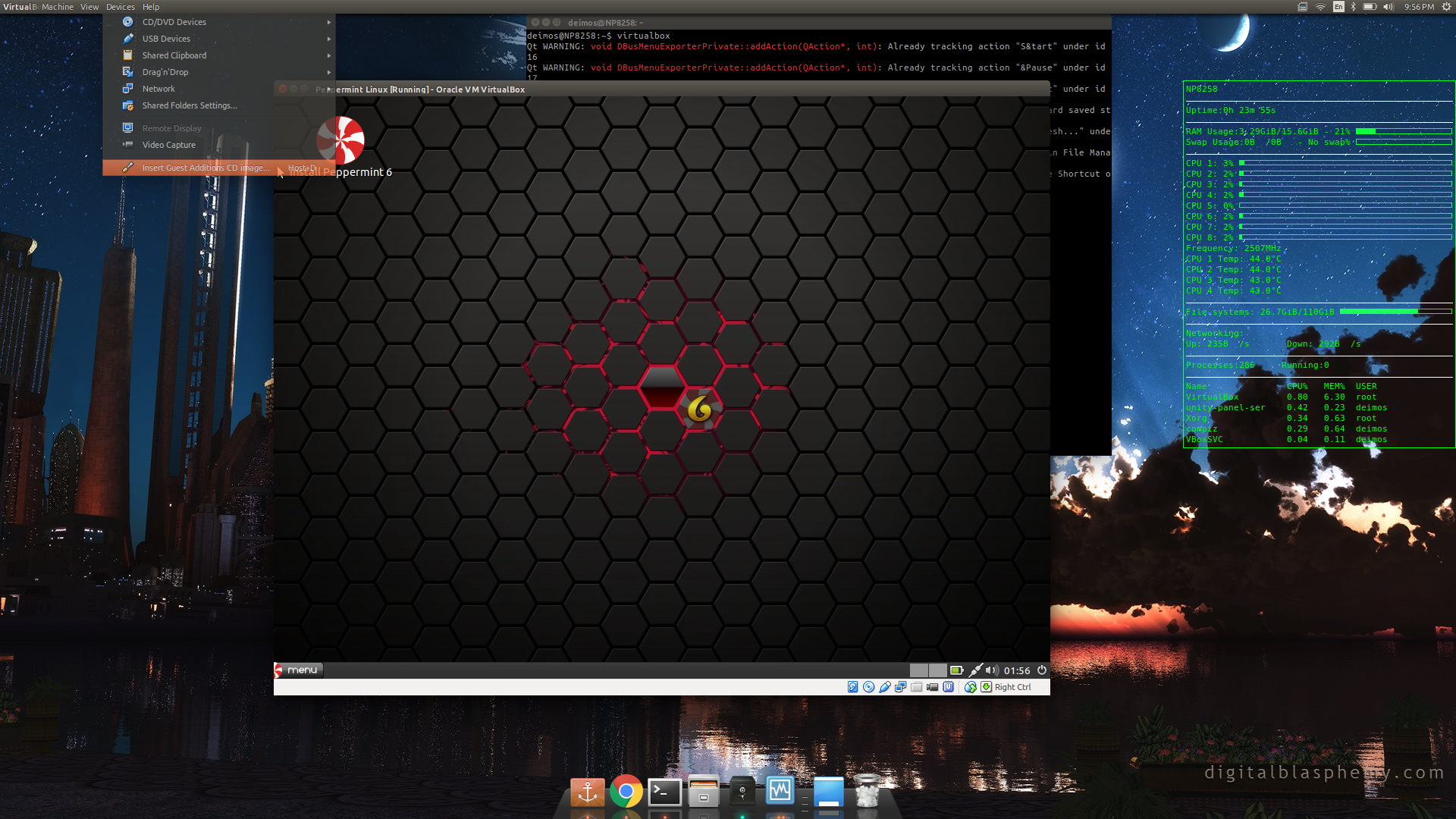Select Insert Guest Additions CD image
The width and height of the screenshot is (1456, 819).
click(205, 168)
